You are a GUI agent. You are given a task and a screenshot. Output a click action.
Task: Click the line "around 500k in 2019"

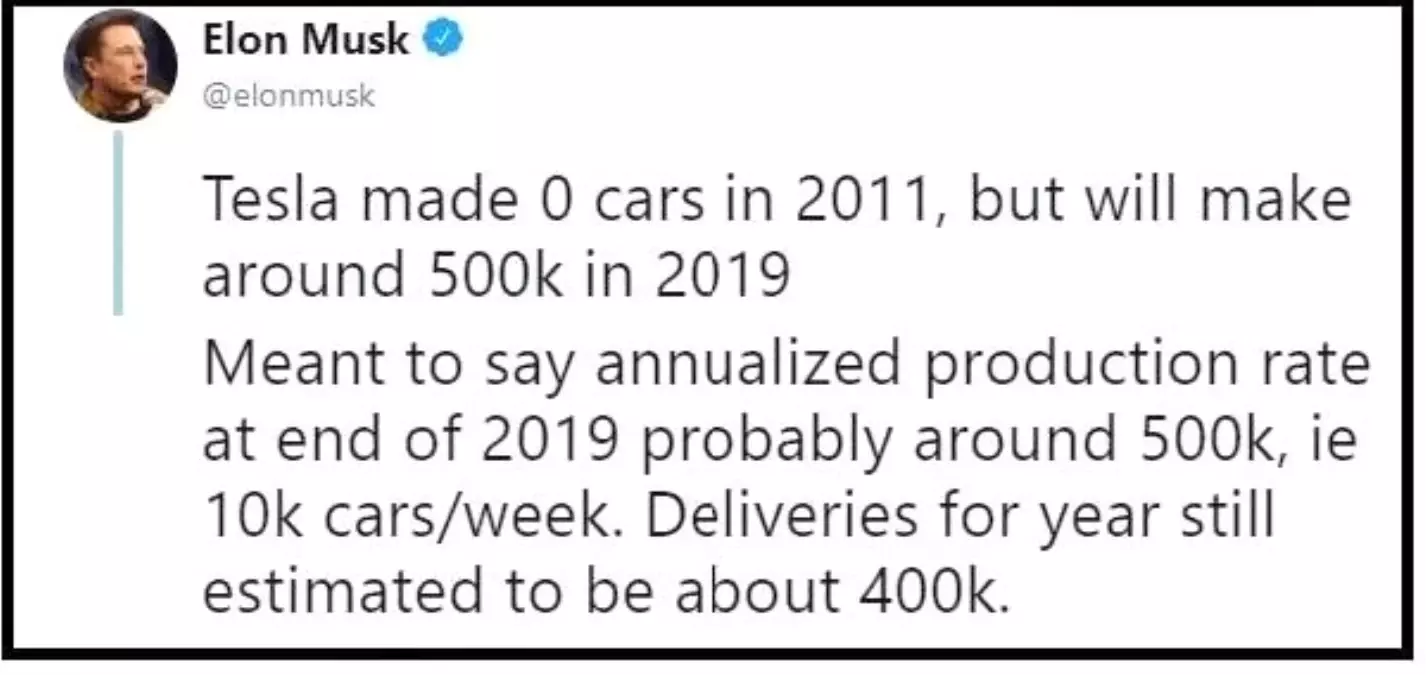tap(496, 276)
